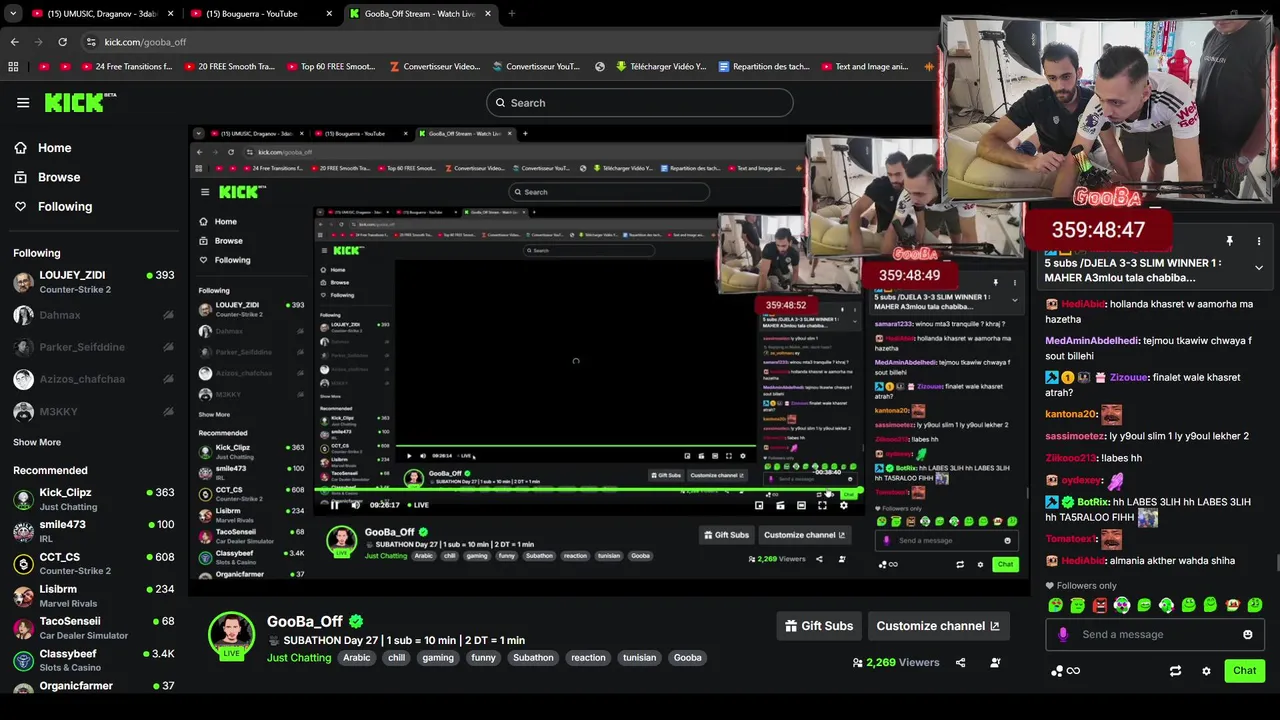Open offline channel Dahmax

pos(94,315)
